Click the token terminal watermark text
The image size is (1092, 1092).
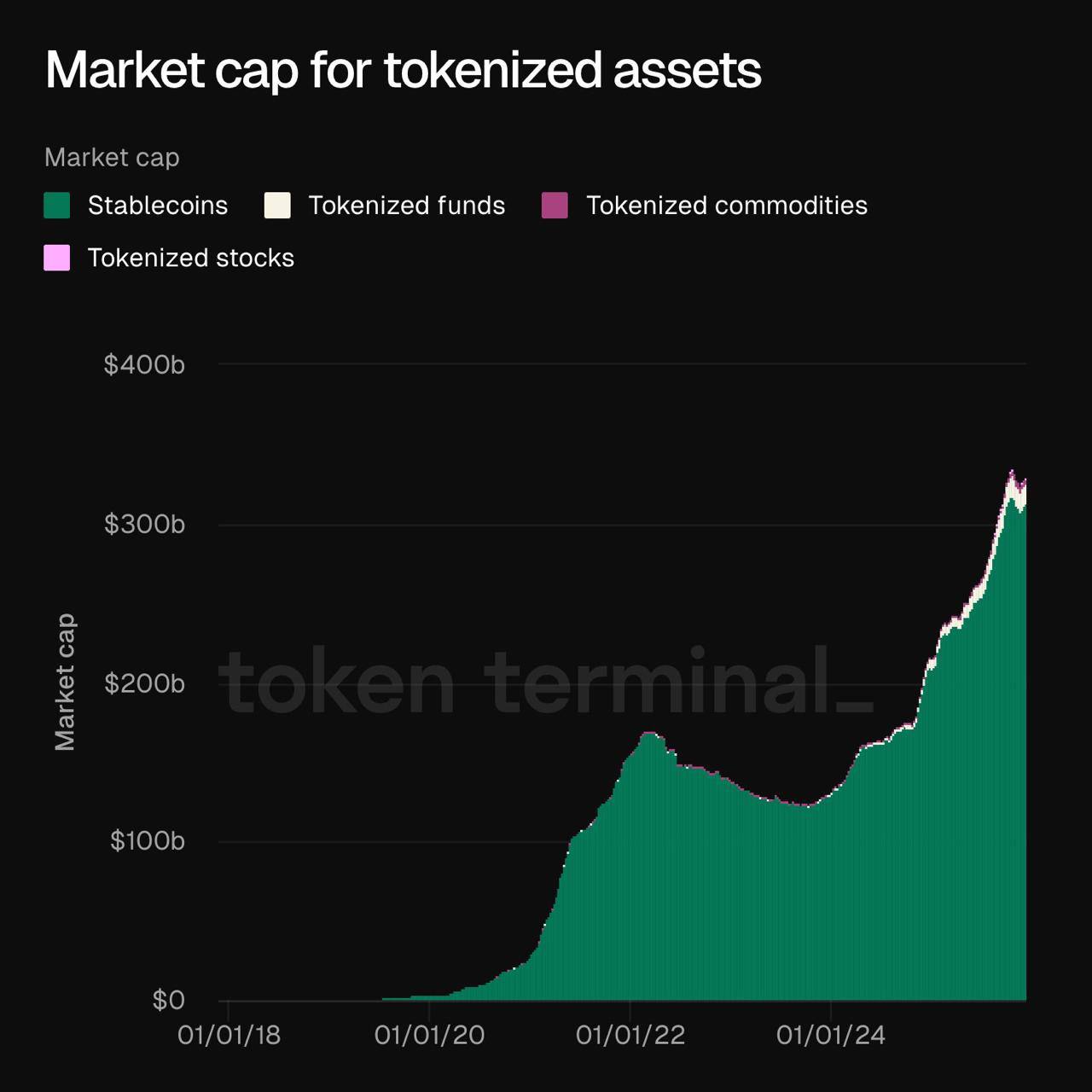click(x=546, y=681)
